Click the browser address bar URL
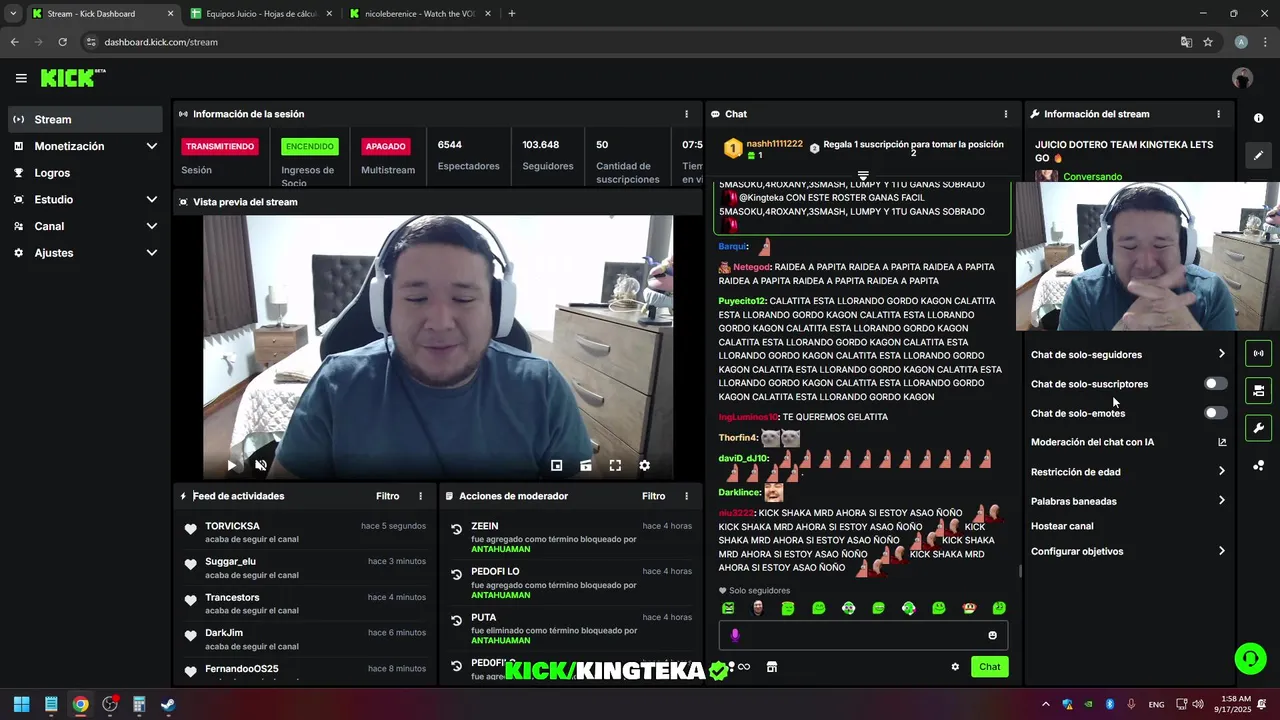1280x720 pixels. [161, 42]
